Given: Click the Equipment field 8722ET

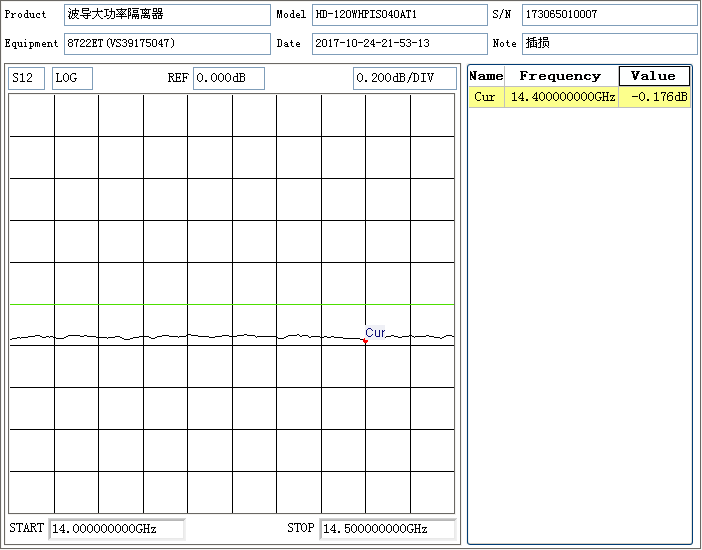Looking at the screenshot, I should click(167, 43).
